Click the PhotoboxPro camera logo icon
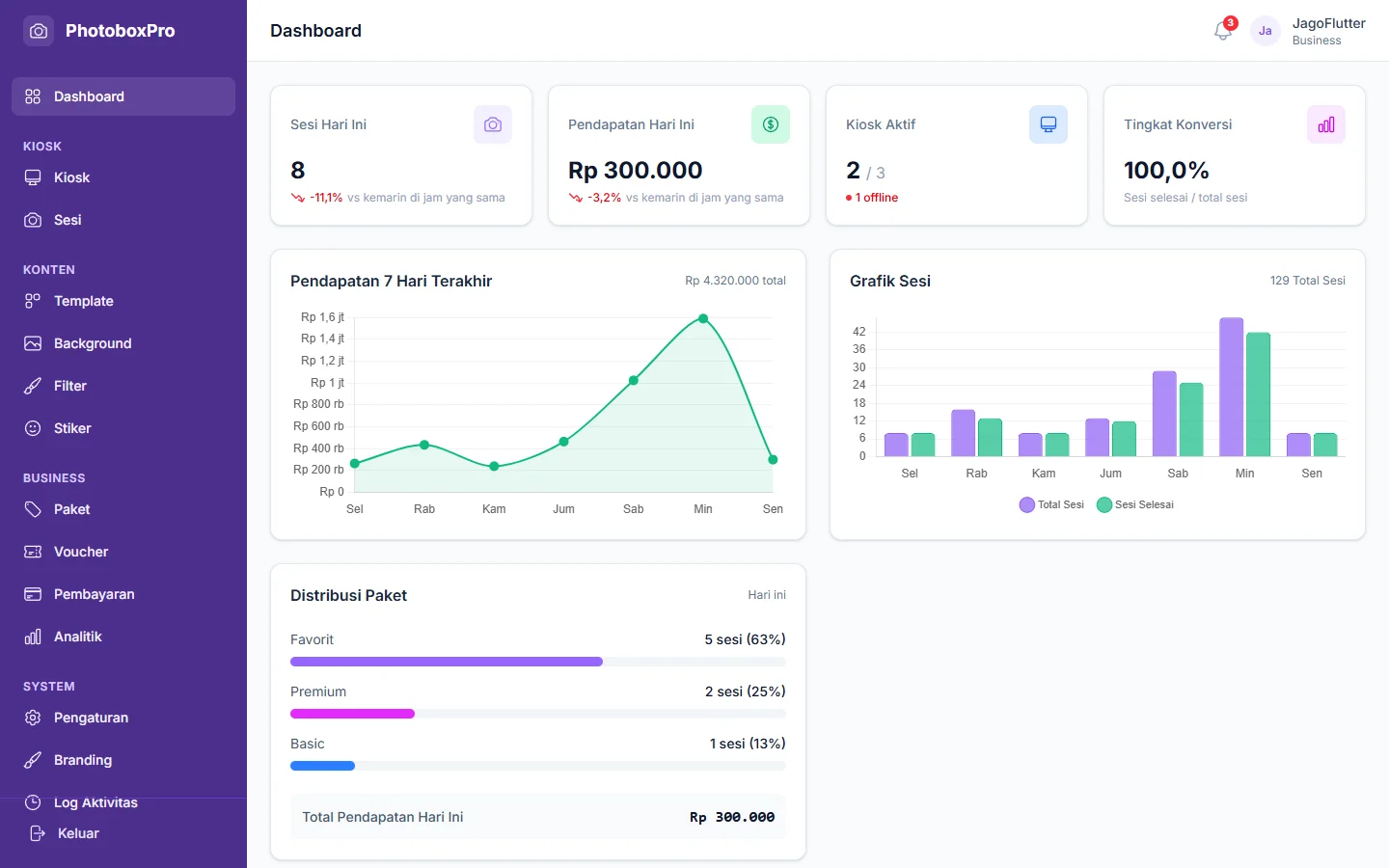The width and height of the screenshot is (1389, 868). pos(39,31)
